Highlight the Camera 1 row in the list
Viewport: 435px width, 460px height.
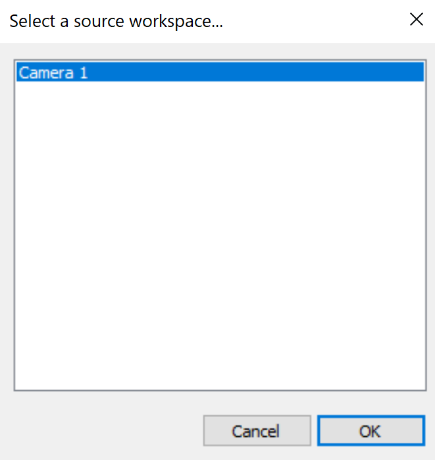coord(220,72)
